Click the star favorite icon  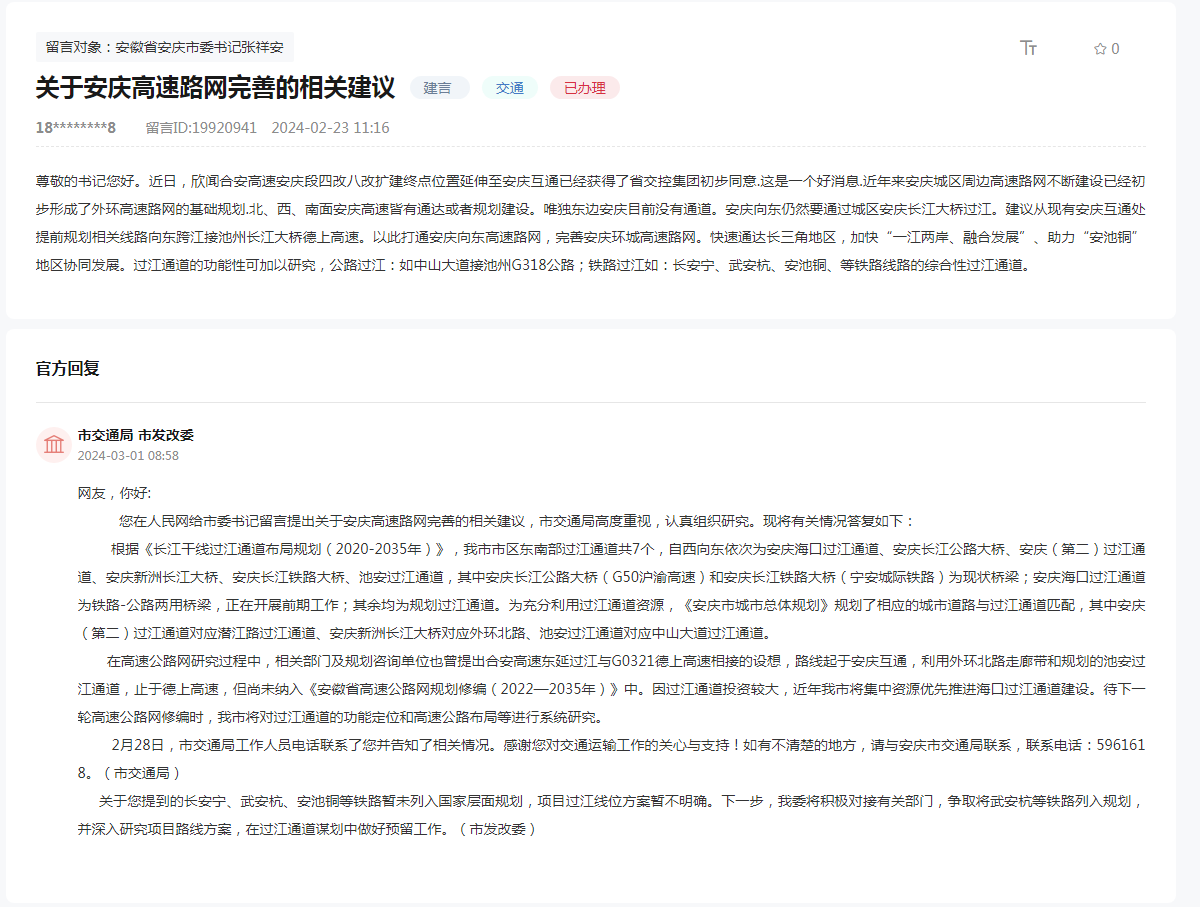pos(1100,48)
